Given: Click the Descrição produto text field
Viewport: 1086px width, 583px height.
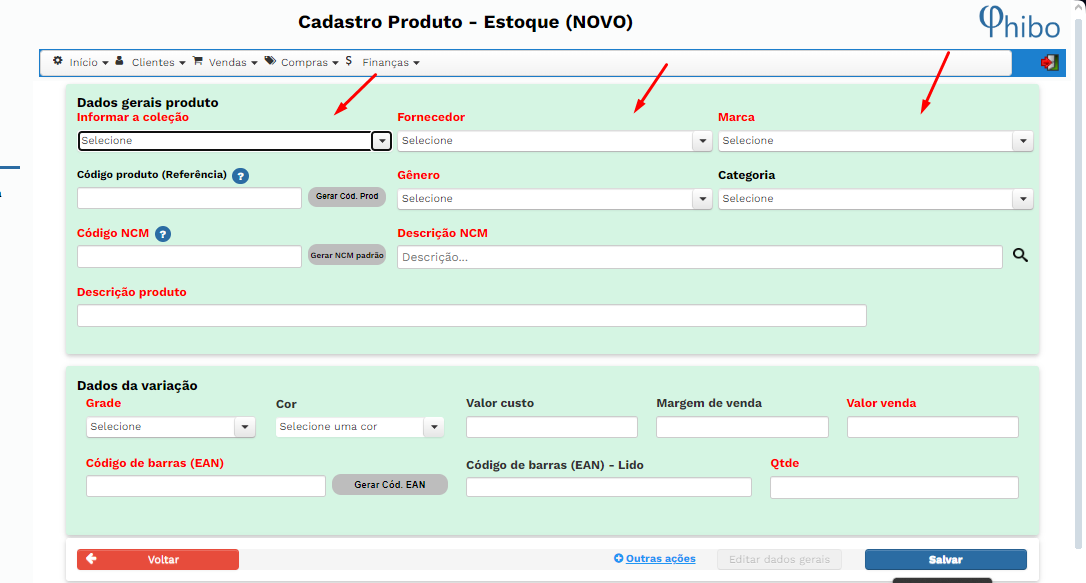Looking at the screenshot, I should [x=471, y=316].
